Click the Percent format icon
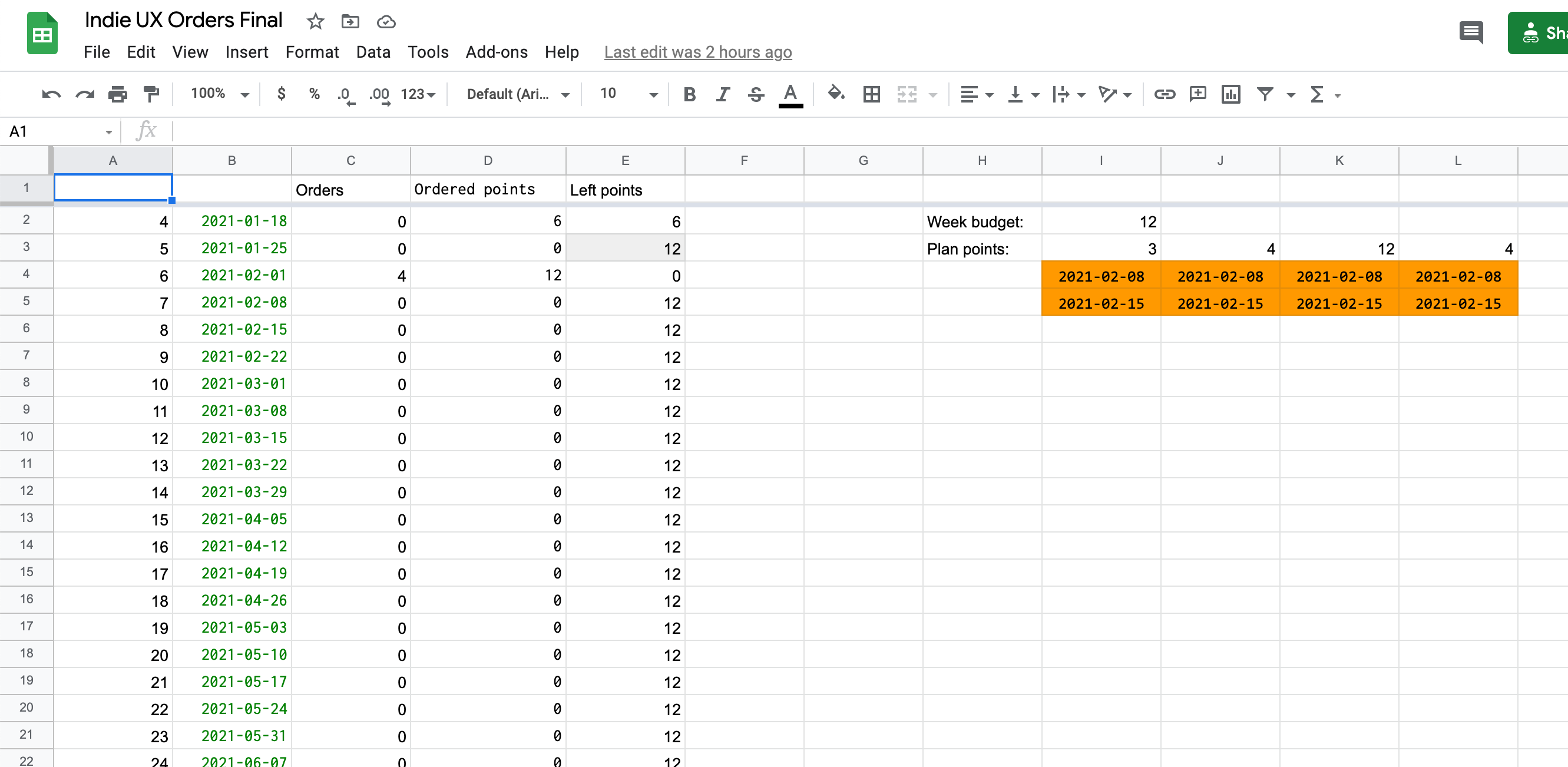The height and width of the screenshot is (767, 1568). [x=314, y=94]
